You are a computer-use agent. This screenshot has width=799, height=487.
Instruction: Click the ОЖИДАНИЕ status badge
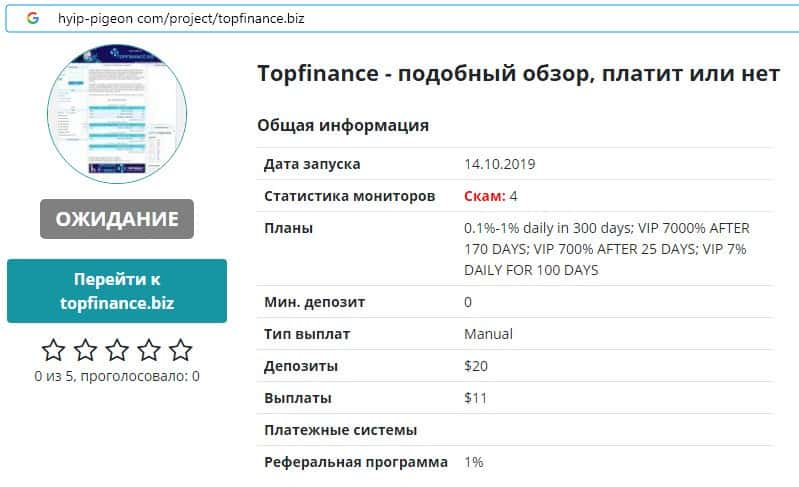[117, 219]
